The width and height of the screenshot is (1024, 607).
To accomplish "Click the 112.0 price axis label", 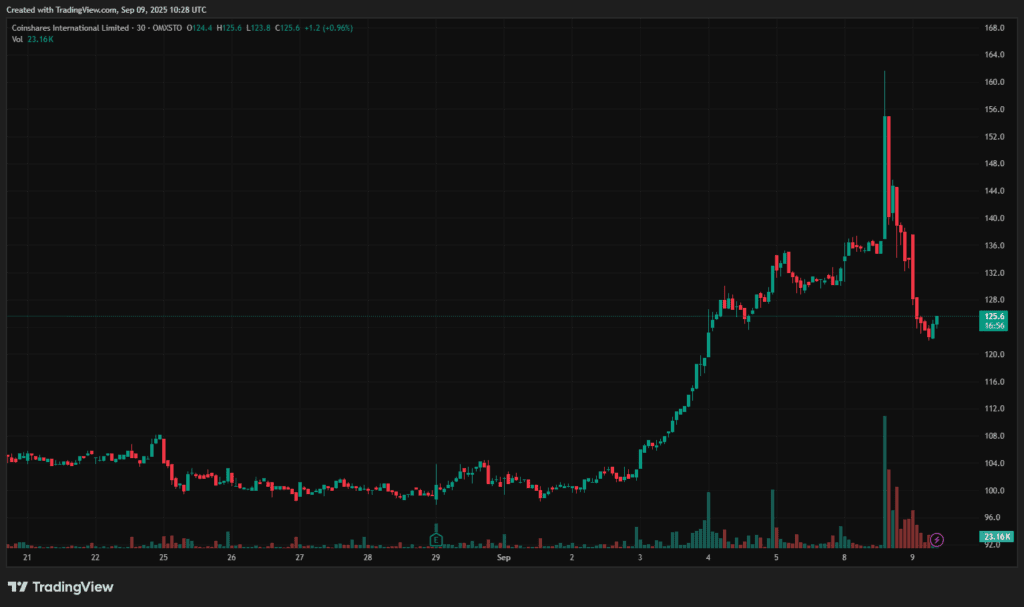I will tap(994, 408).
